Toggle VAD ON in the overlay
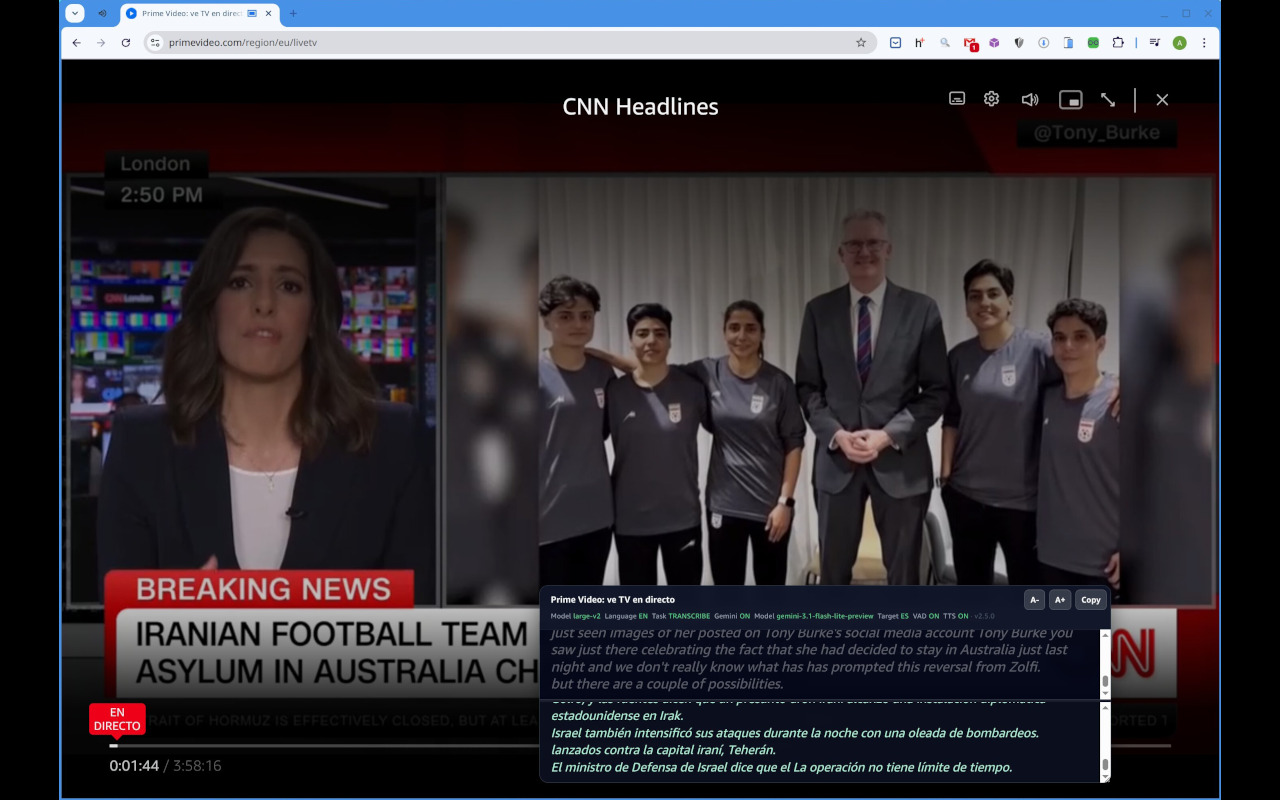This screenshot has height=800, width=1280. point(926,616)
